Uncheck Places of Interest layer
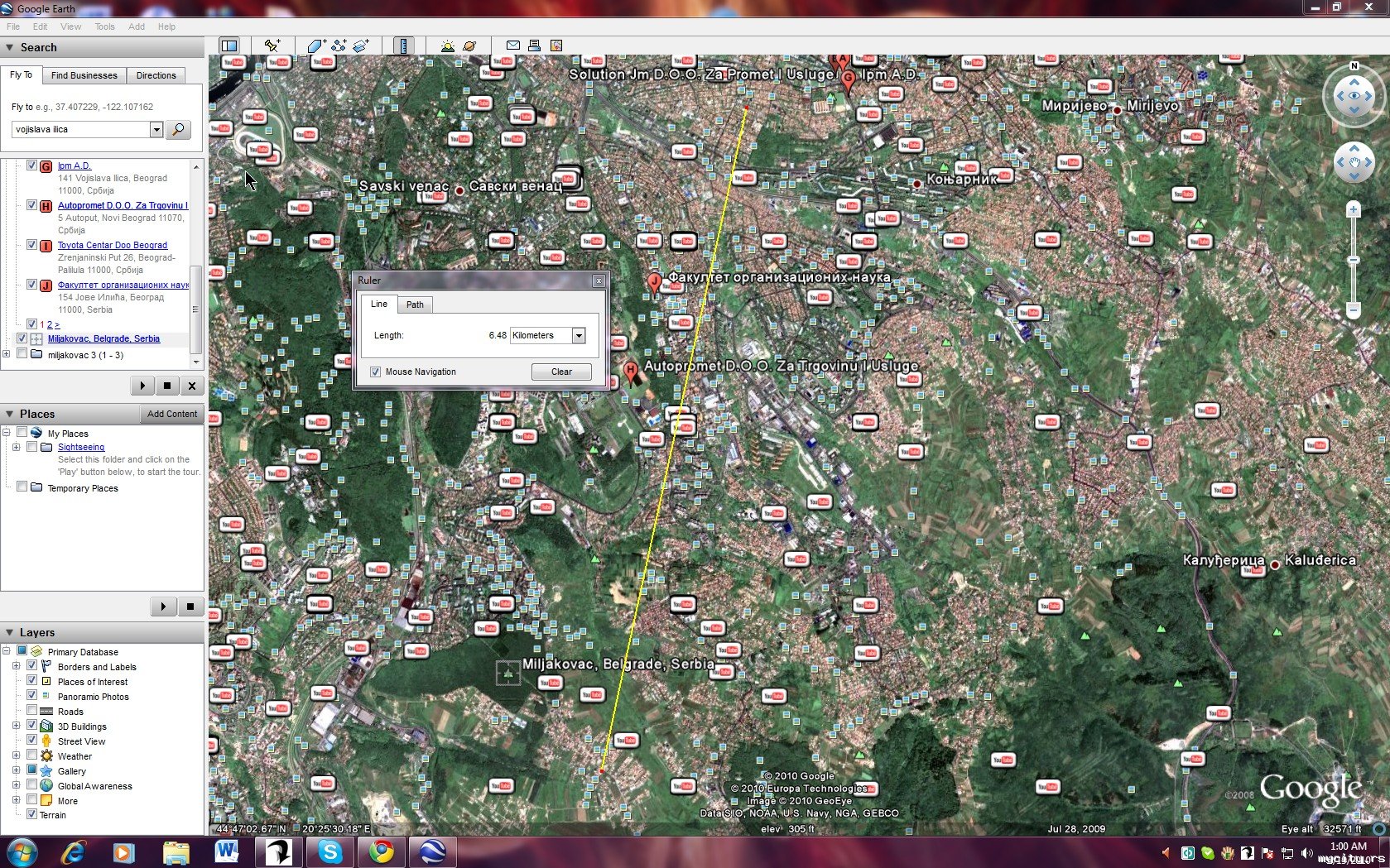Screen dimensions: 1390x868 (32, 681)
